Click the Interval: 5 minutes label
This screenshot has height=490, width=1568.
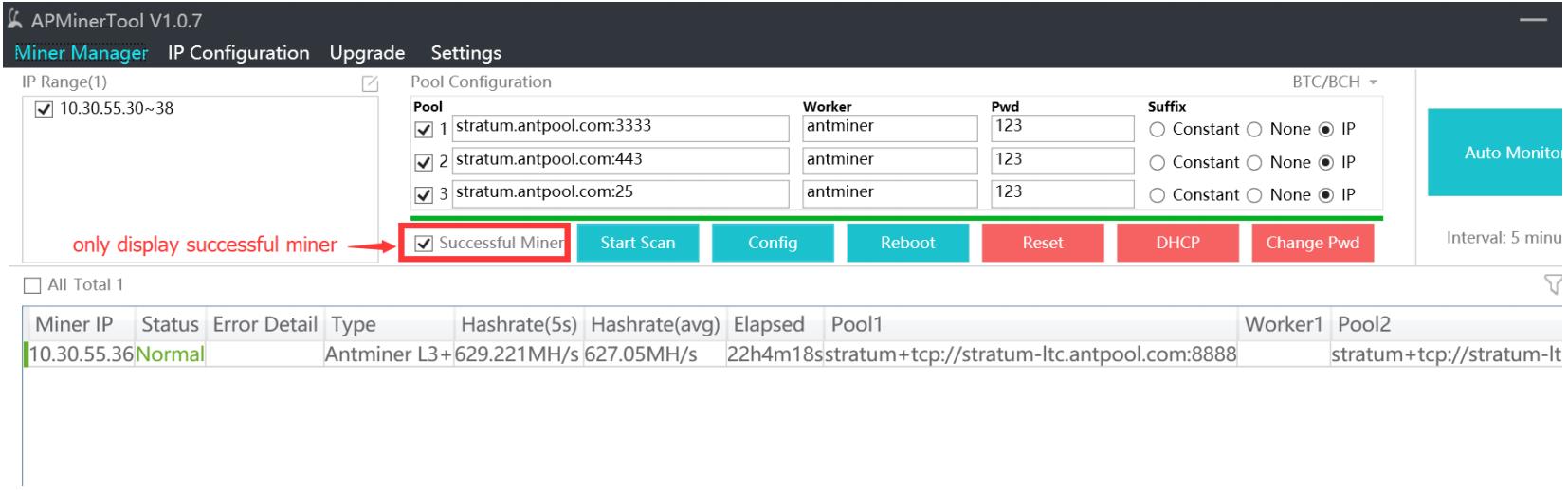(x=1504, y=238)
